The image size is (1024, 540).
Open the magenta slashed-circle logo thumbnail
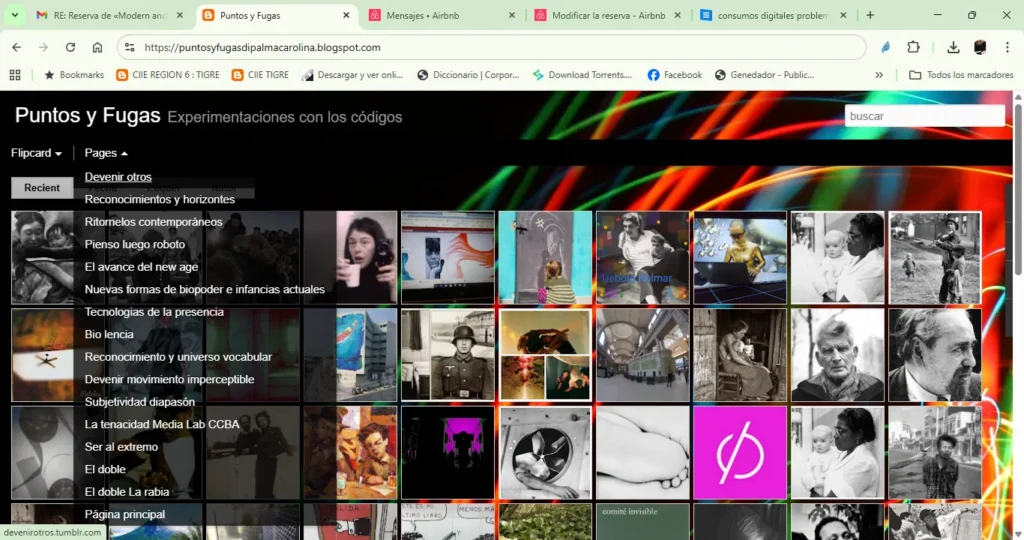(x=740, y=452)
